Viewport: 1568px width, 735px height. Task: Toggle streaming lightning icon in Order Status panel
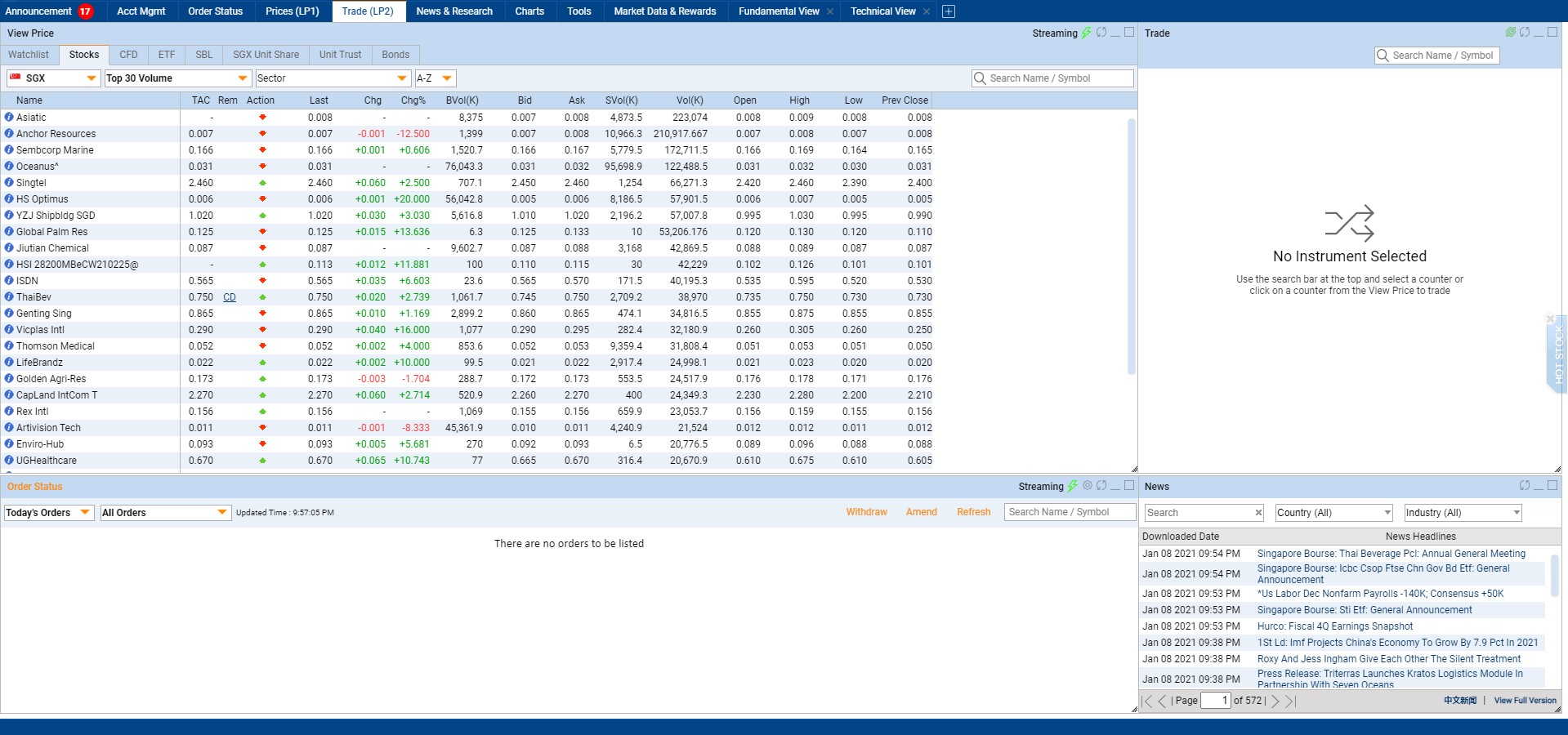[x=1072, y=486]
